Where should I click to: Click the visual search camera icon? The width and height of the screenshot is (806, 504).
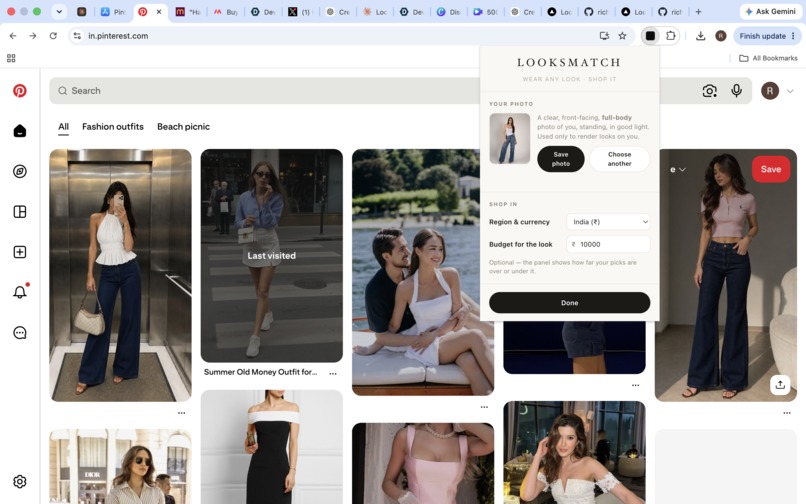tap(709, 91)
